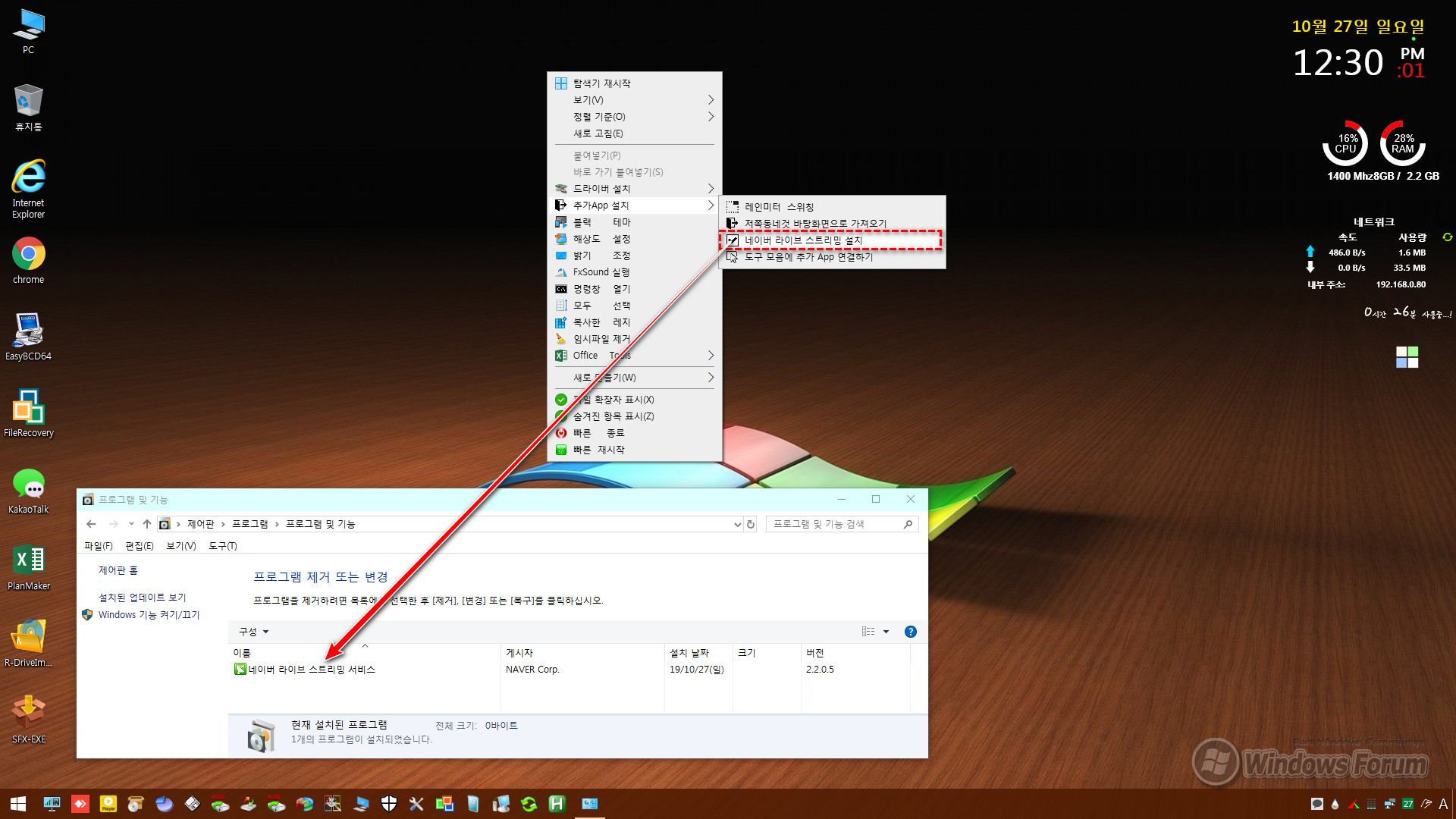
Task: Open the 휴지통 recycle bin icon
Action: [x=28, y=108]
